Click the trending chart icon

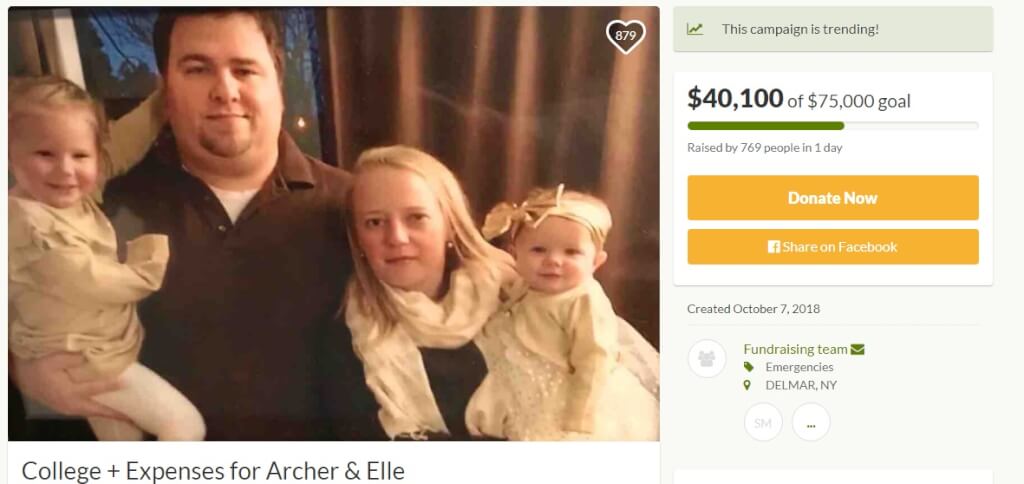695,29
